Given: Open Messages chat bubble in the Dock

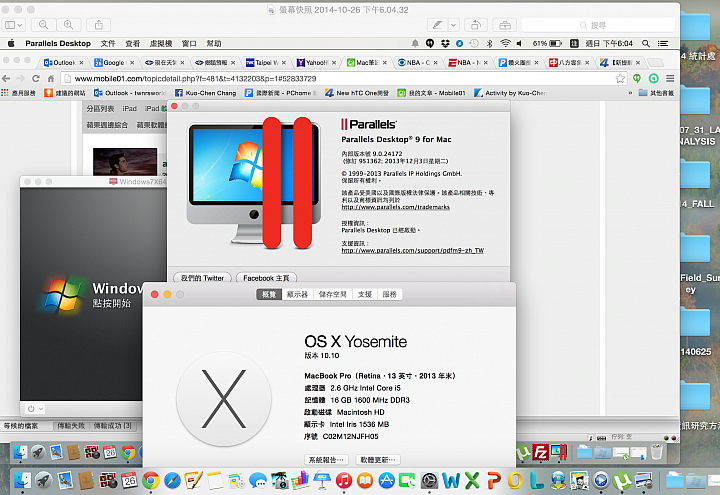Looking at the screenshot, I should 258,481.
